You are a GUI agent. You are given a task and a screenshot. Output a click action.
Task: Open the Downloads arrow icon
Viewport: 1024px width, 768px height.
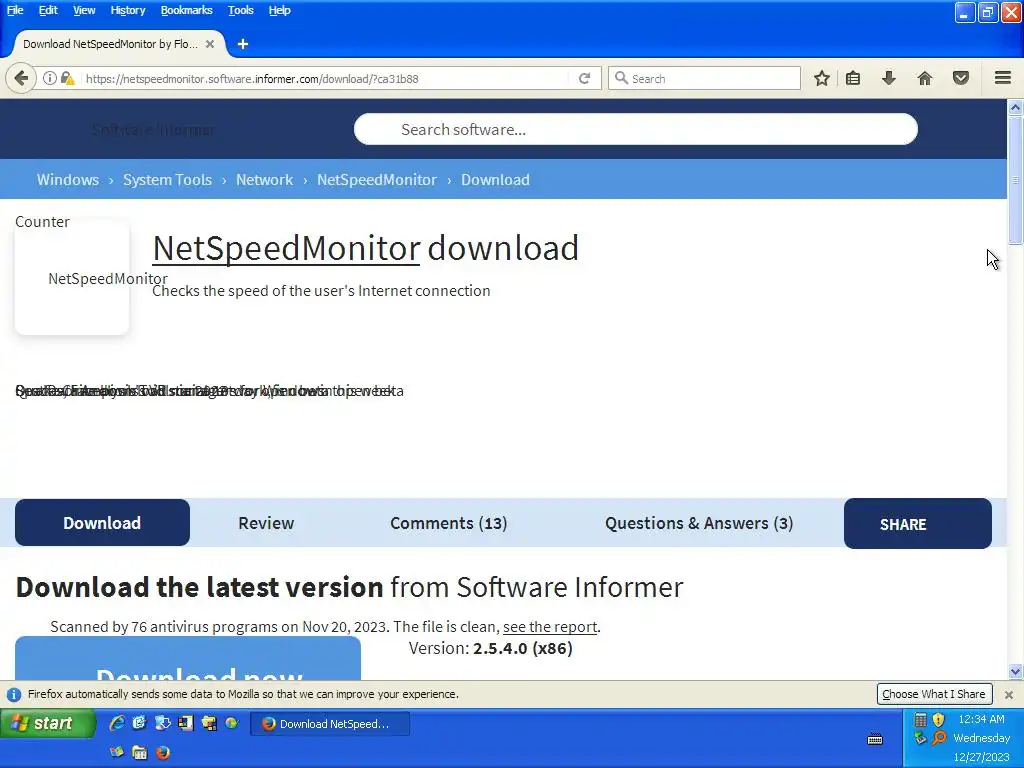click(x=888, y=78)
